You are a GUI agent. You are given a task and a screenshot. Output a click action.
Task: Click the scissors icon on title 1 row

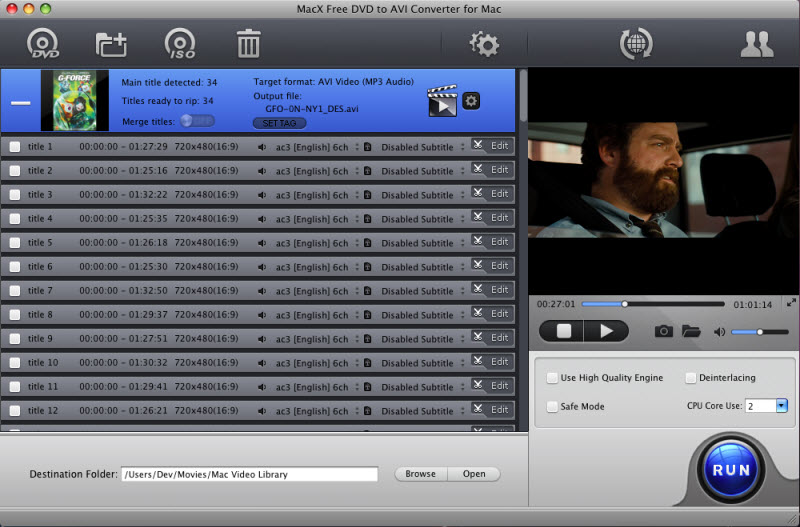pyautogui.click(x=478, y=145)
